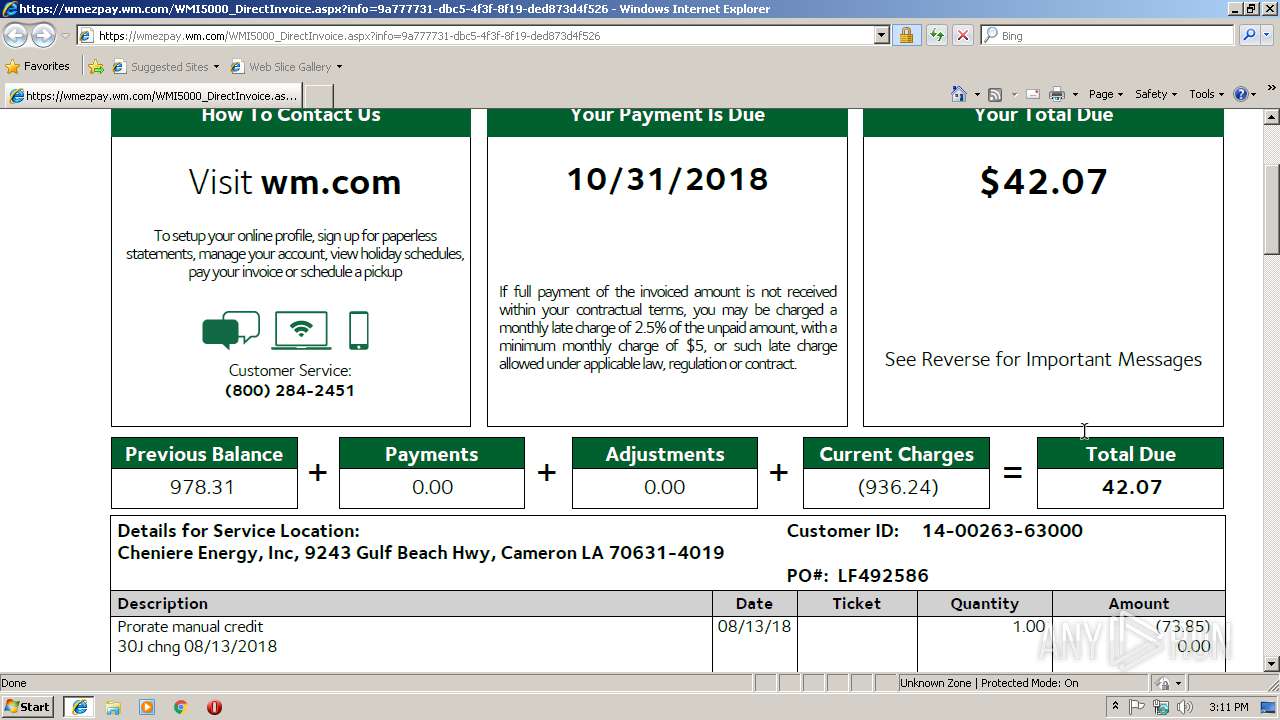1280x720 pixels.
Task: Click the Bing search magnifier button
Action: click(1248, 36)
